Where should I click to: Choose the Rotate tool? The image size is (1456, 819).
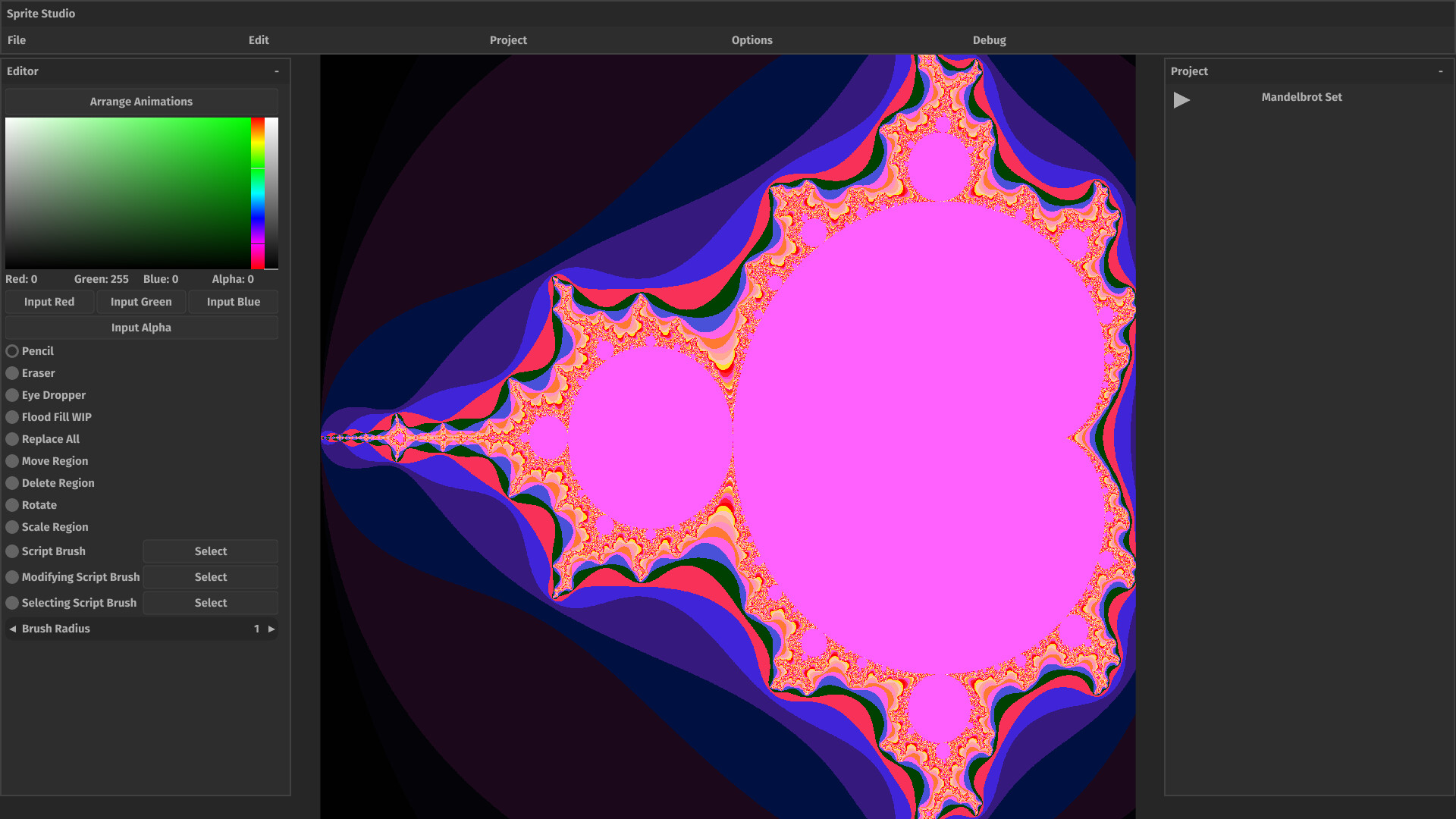tap(12, 504)
